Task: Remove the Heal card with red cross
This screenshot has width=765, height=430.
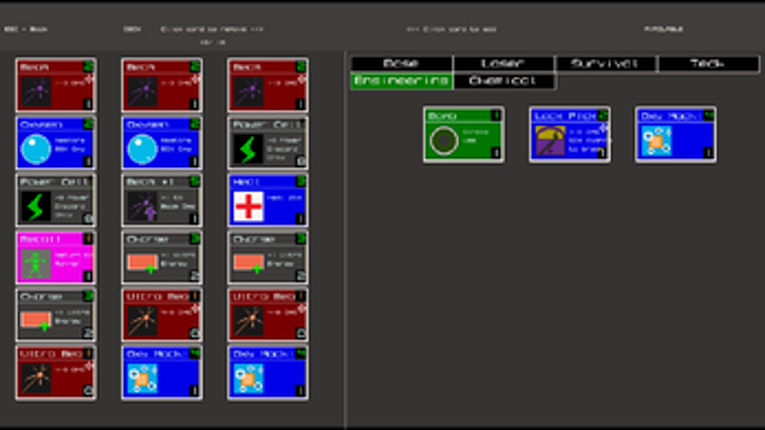Action: click(267, 200)
